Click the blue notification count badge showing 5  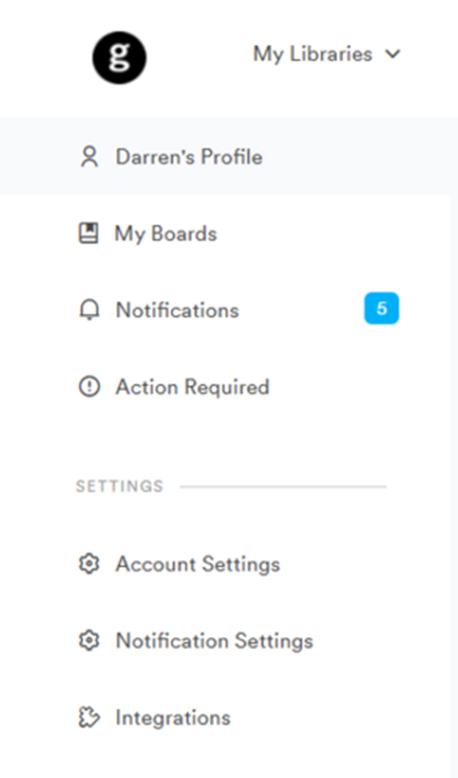(x=382, y=309)
